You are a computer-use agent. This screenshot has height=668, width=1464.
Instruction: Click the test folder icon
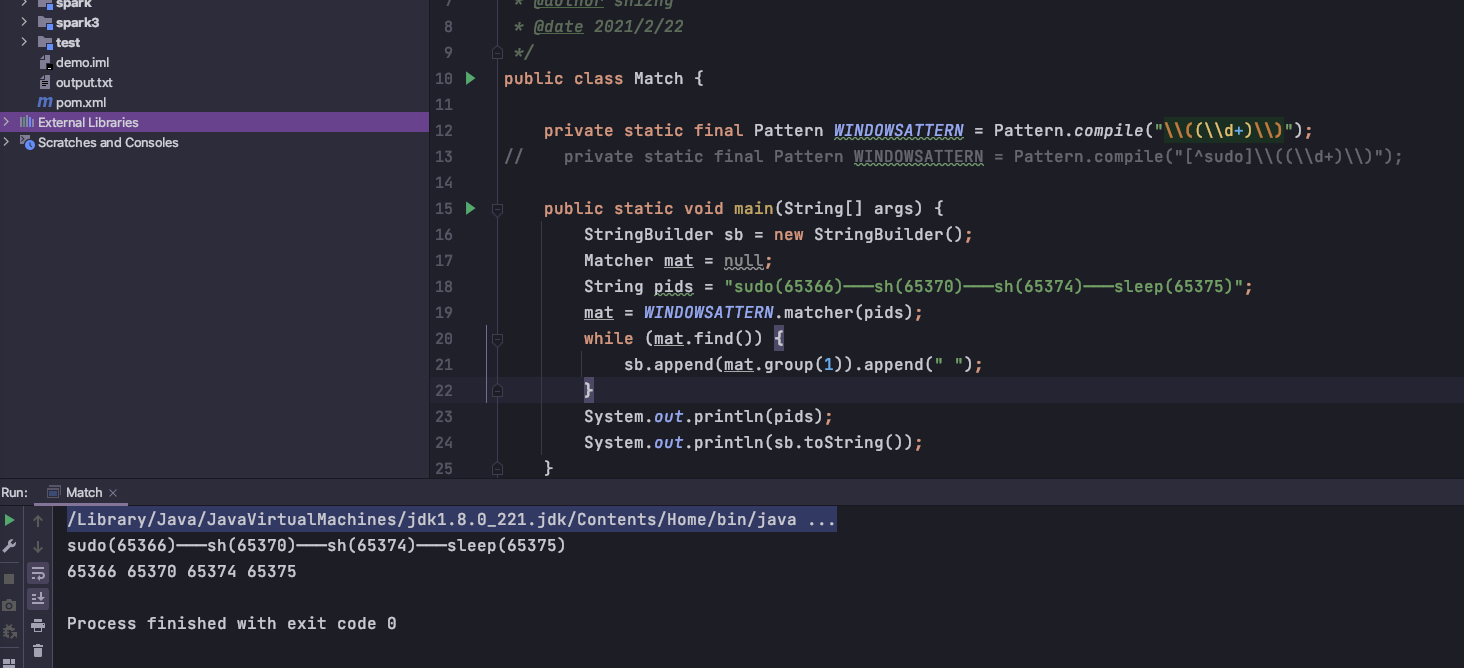tap(45, 42)
